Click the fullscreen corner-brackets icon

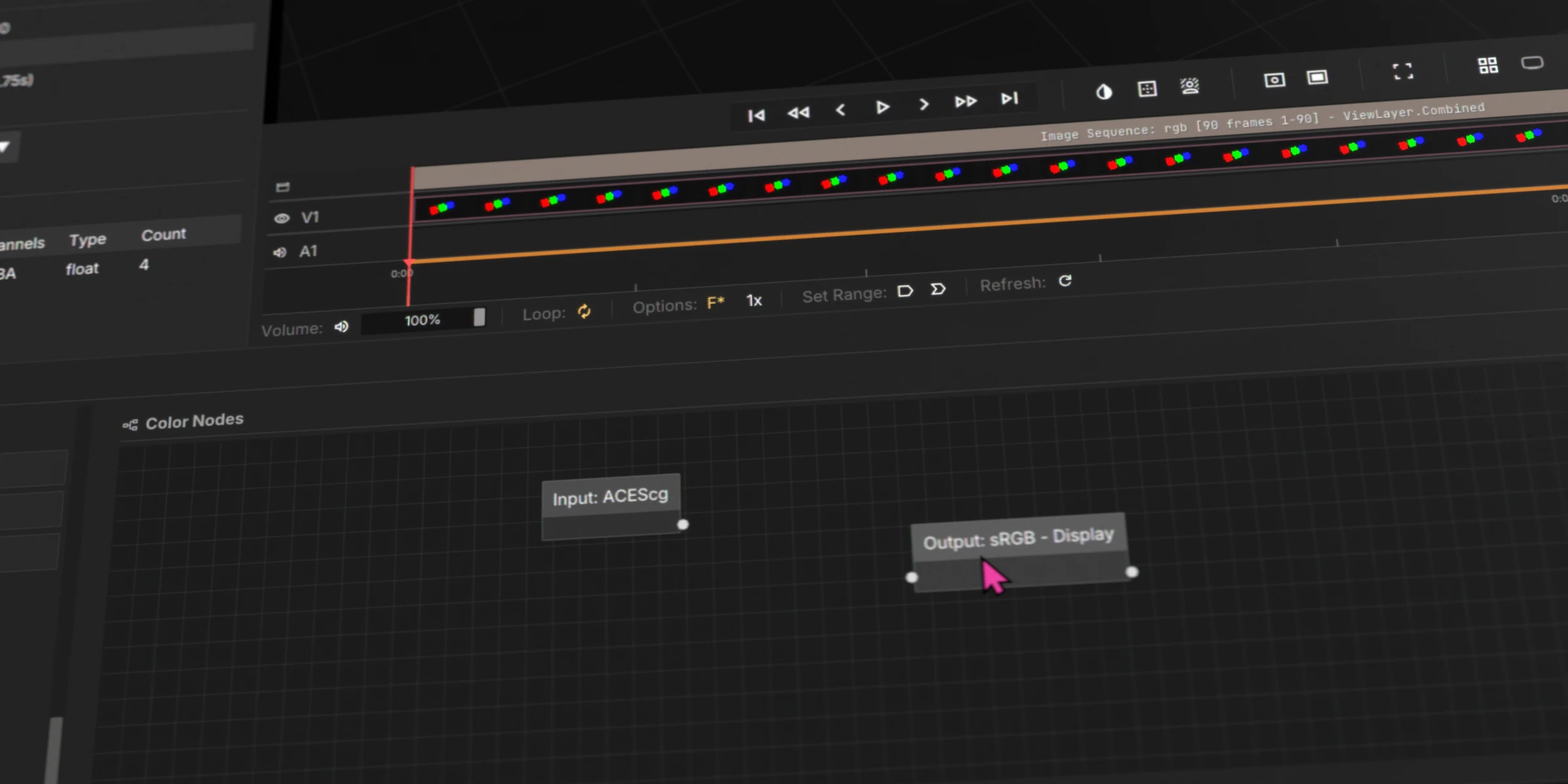(x=1403, y=71)
